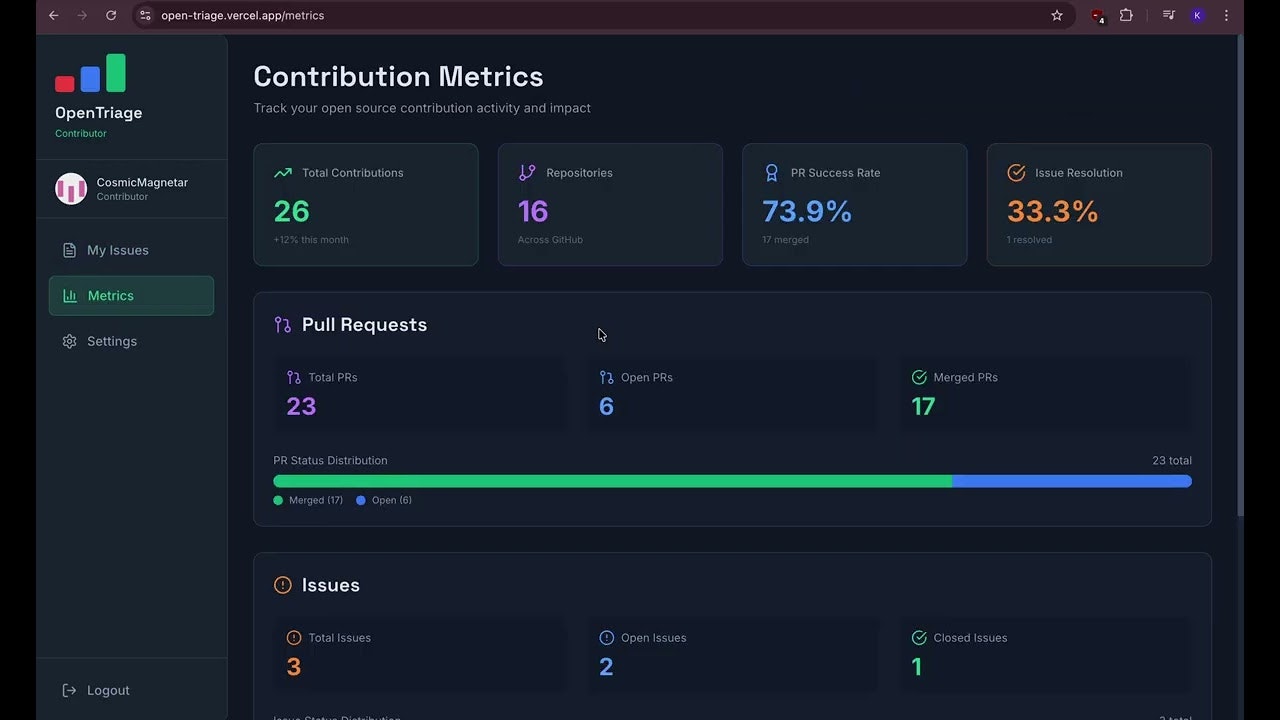Click the page vertical scrollbar
This screenshot has height=720, width=1280.
pyautogui.click(x=1240, y=275)
